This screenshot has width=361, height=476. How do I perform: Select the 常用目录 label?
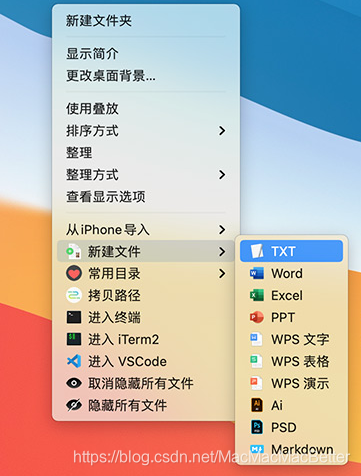(x=114, y=273)
